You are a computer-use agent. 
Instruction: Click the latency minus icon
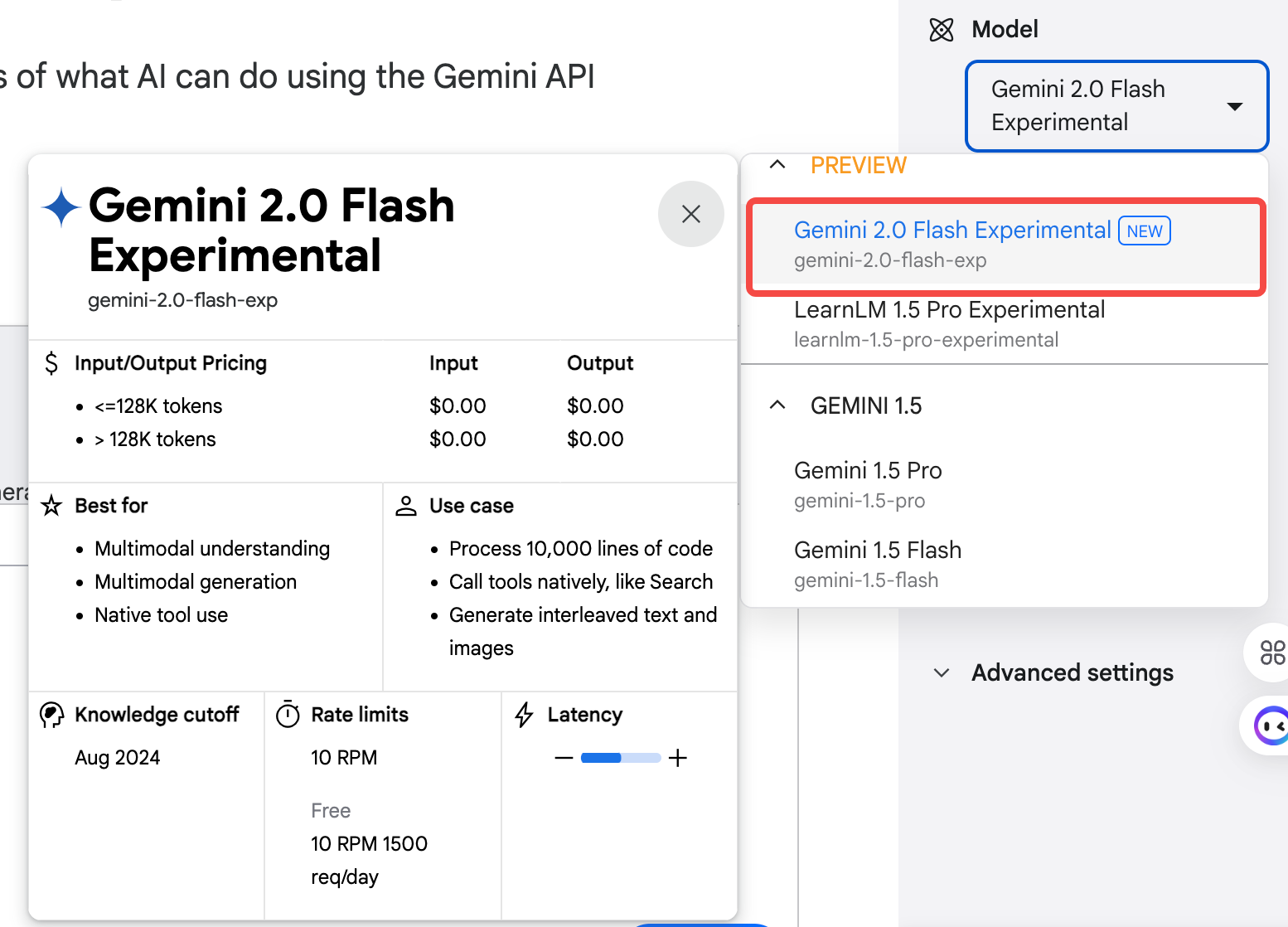point(564,758)
